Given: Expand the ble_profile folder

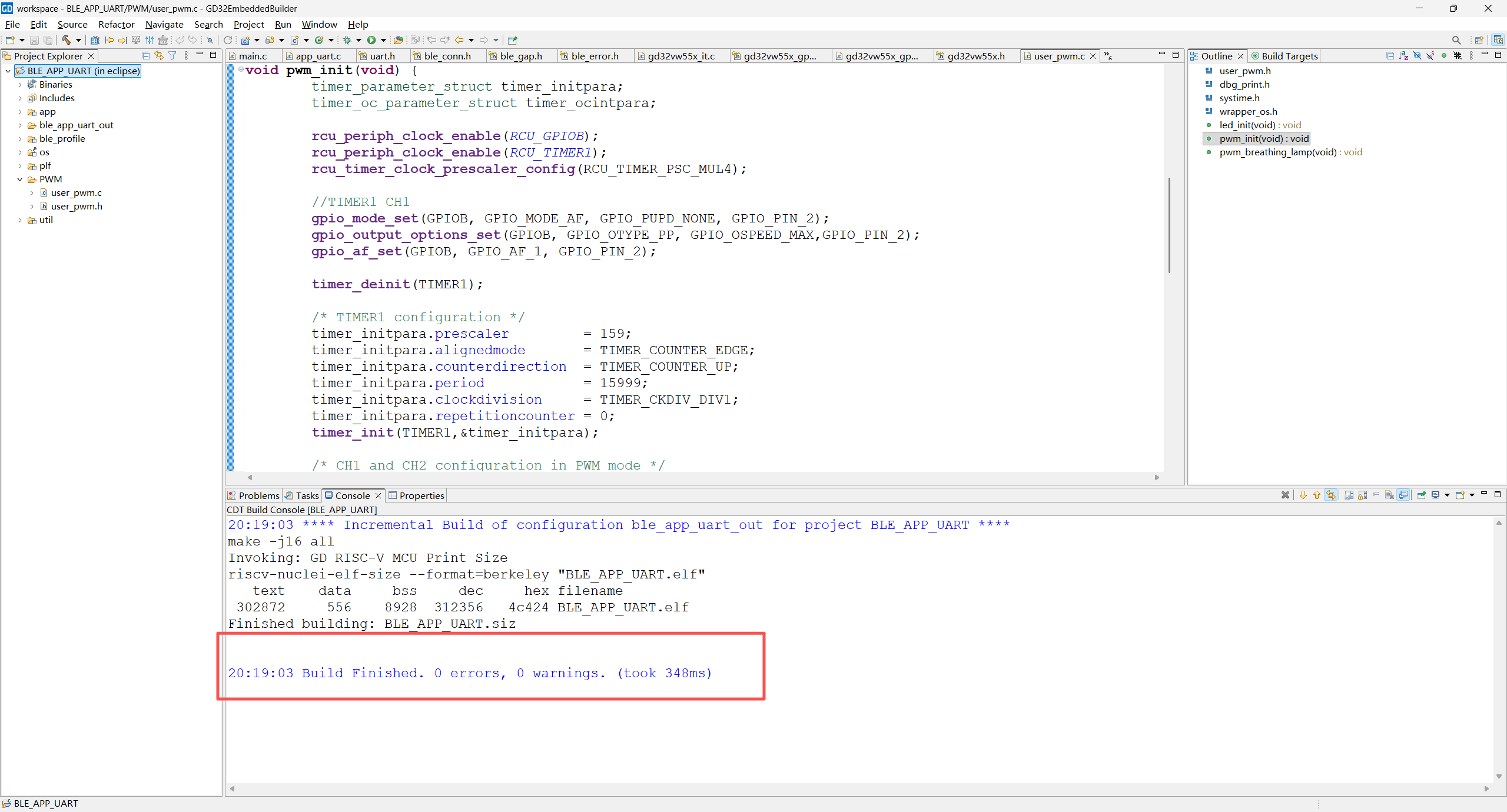Looking at the screenshot, I should tap(20, 139).
